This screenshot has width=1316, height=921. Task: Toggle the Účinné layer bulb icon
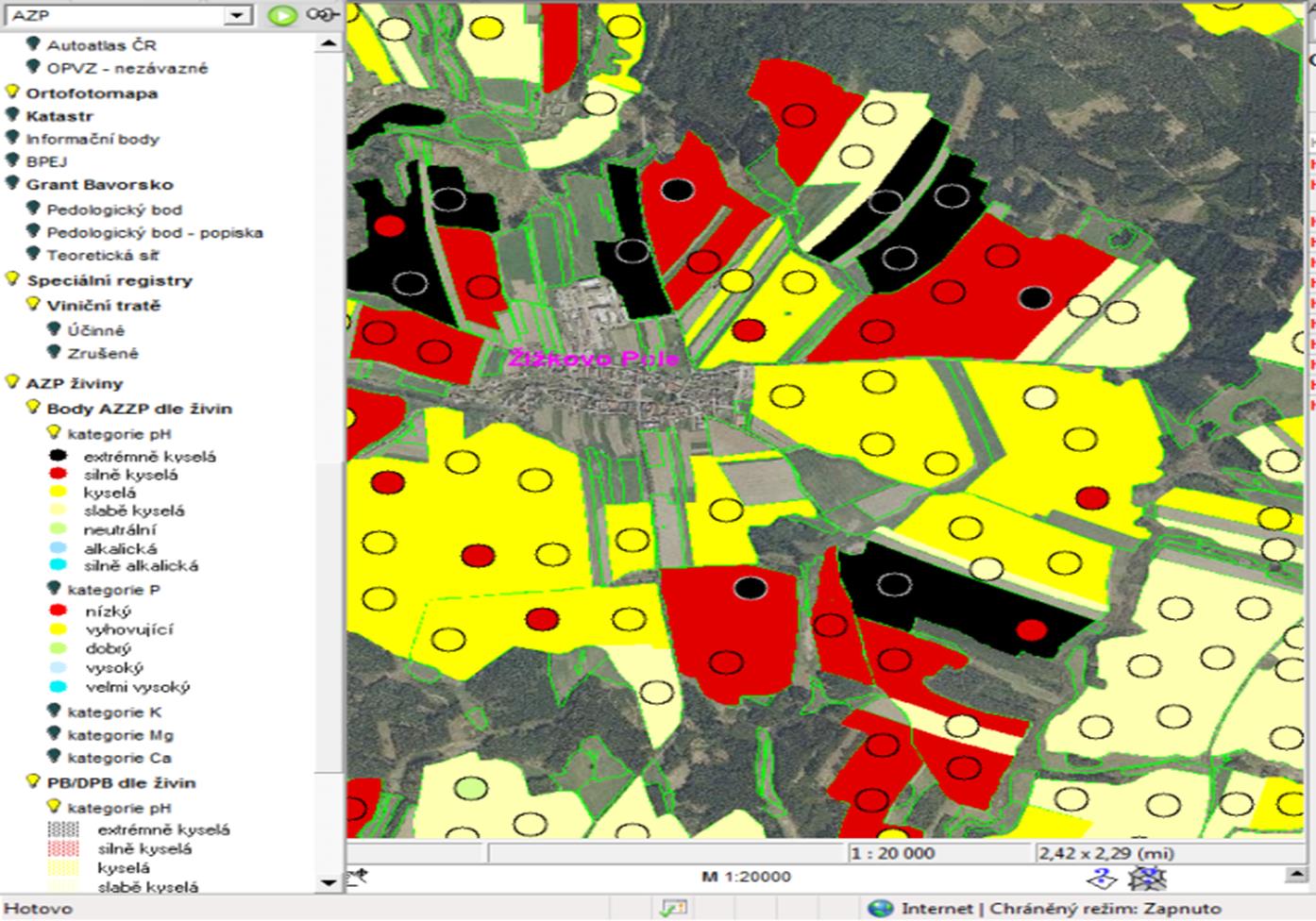[54, 329]
